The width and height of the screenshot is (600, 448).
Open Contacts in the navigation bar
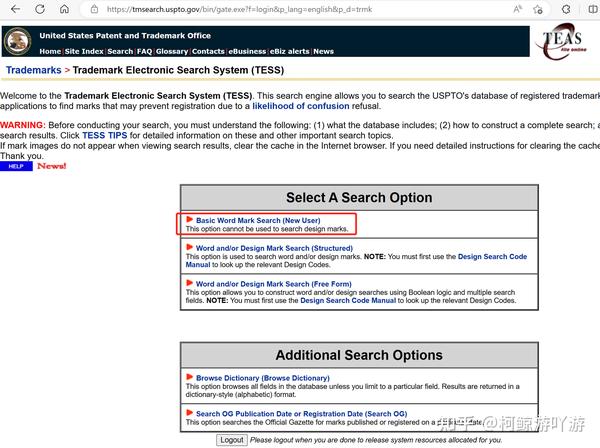click(x=208, y=51)
